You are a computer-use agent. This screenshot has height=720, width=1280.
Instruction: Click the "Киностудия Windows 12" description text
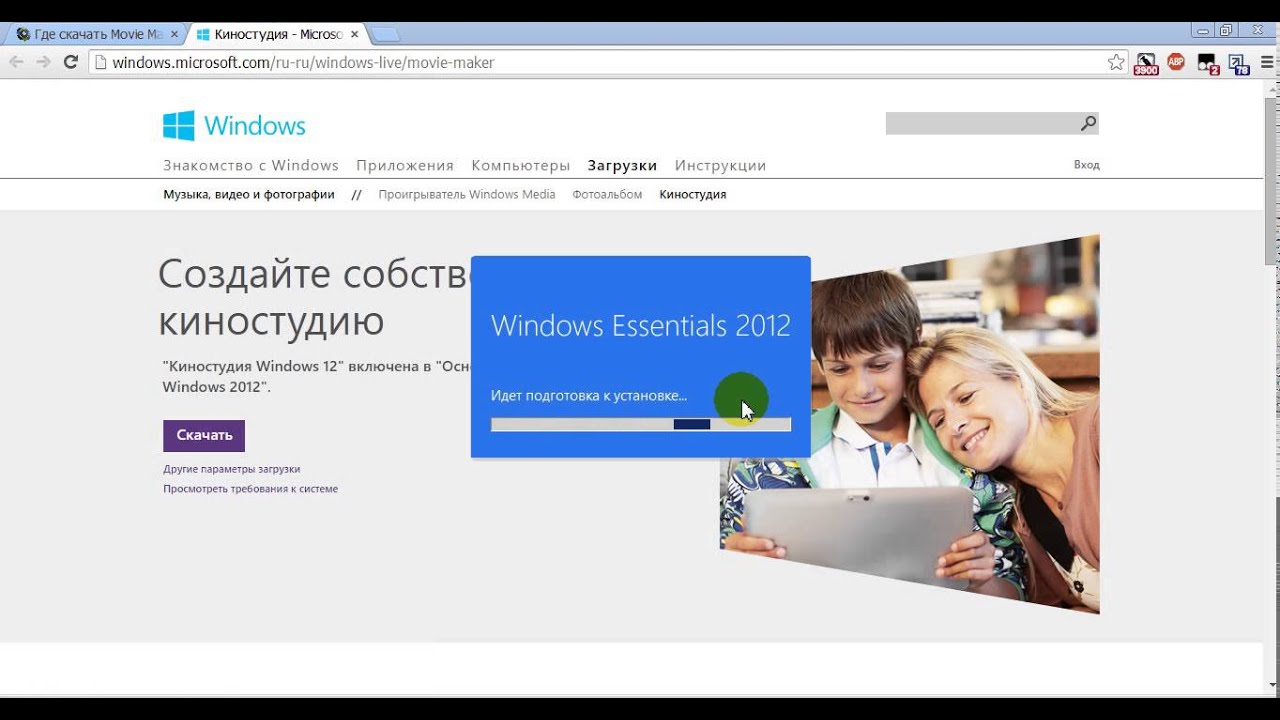point(316,376)
